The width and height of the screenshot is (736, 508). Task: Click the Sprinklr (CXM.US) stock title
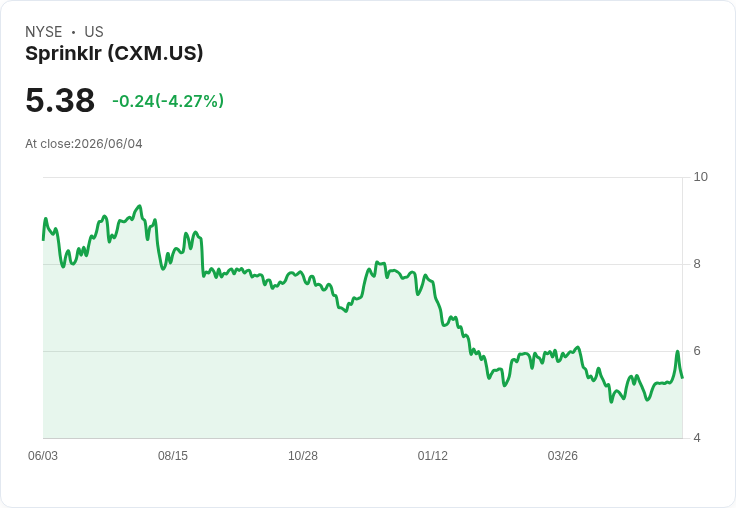click(114, 54)
